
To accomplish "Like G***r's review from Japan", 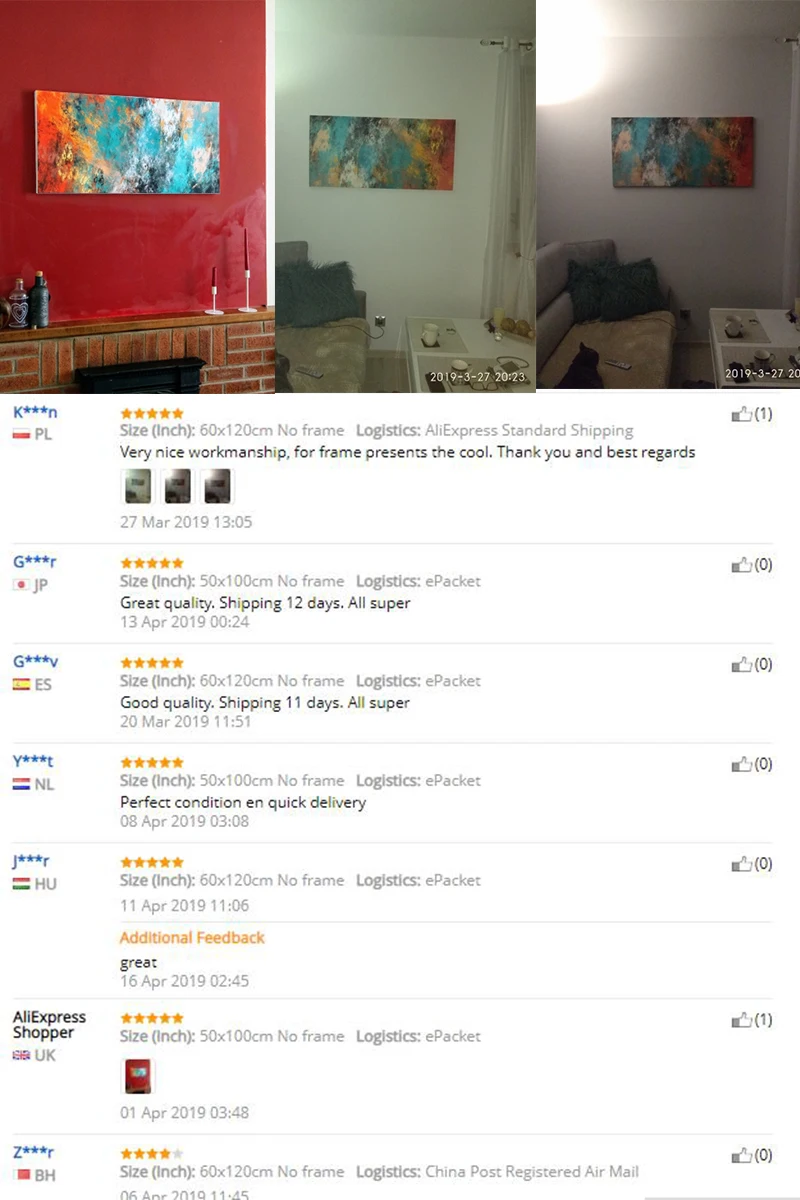I will (741, 565).
